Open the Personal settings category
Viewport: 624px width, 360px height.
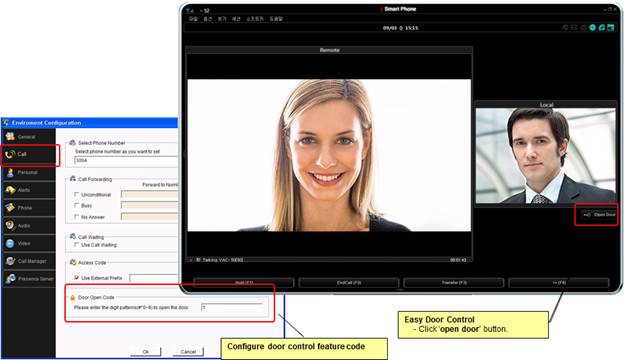click(x=28, y=172)
